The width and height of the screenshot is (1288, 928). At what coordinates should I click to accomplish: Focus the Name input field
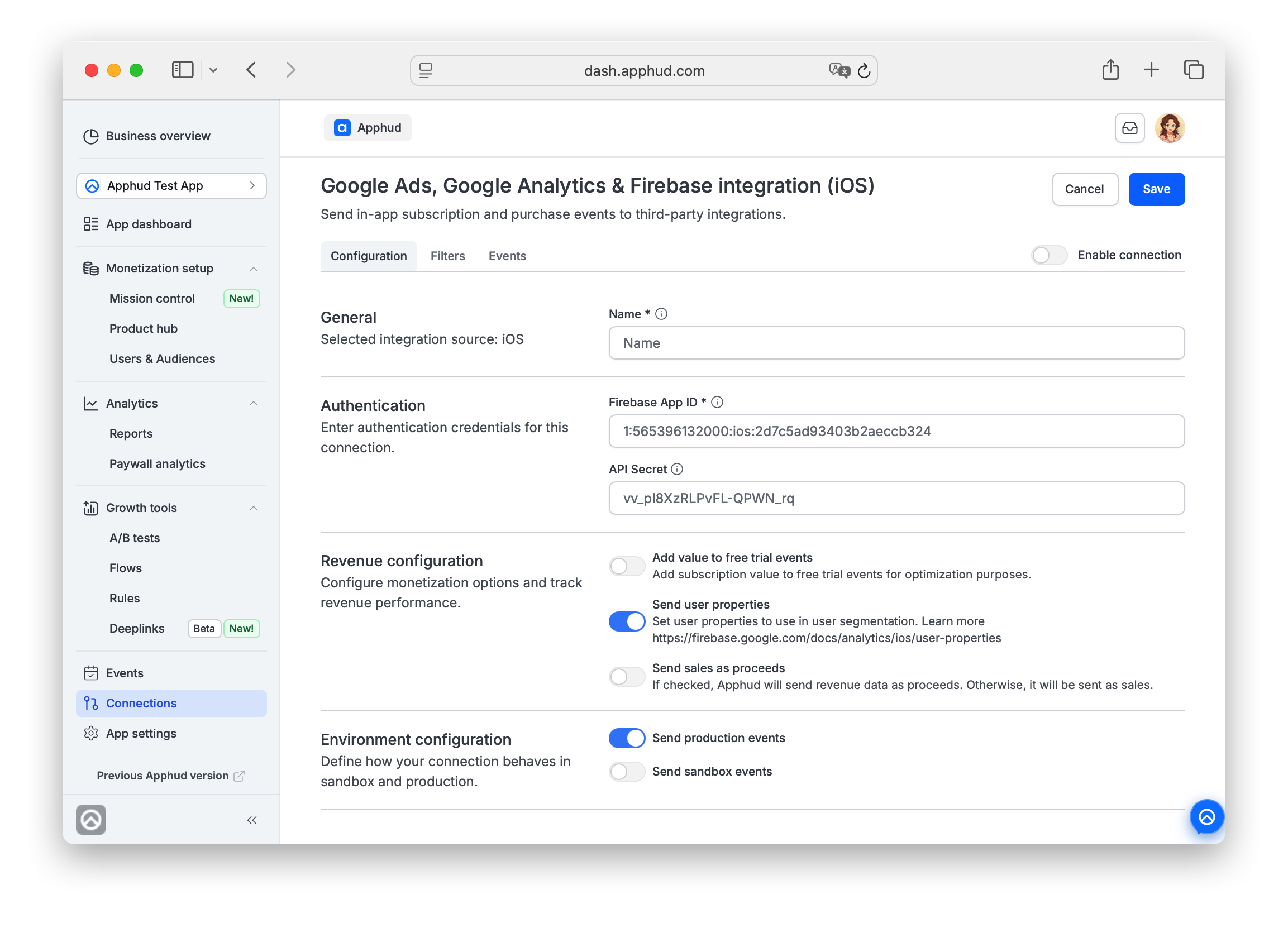(x=896, y=343)
